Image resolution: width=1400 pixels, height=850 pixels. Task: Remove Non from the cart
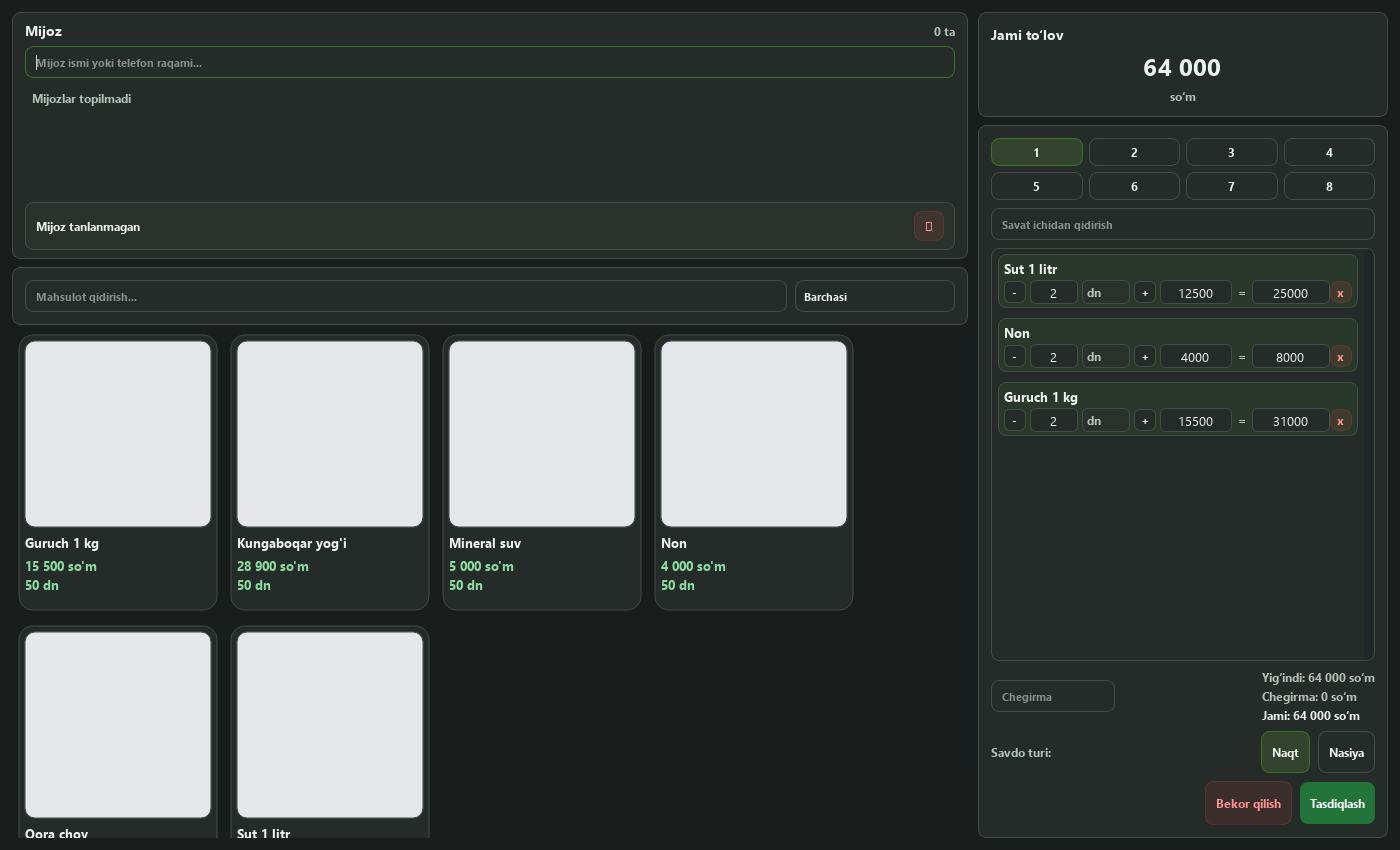tap(1340, 357)
